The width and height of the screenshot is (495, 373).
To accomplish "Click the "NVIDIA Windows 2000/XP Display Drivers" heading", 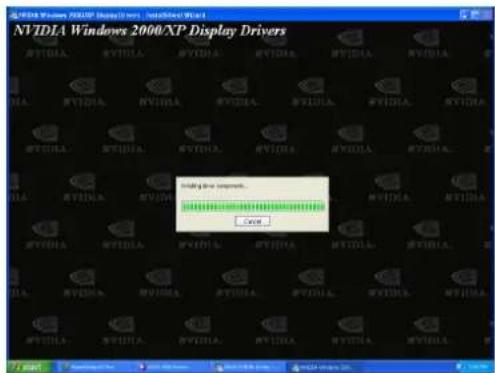I will pyautogui.click(x=150, y=31).
